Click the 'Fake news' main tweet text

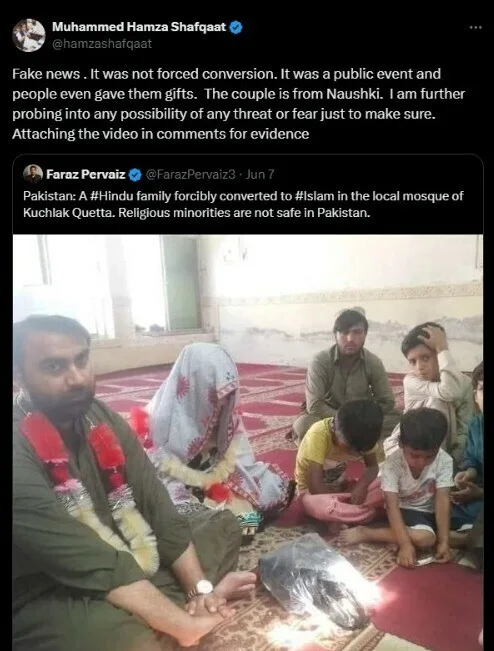239,104
